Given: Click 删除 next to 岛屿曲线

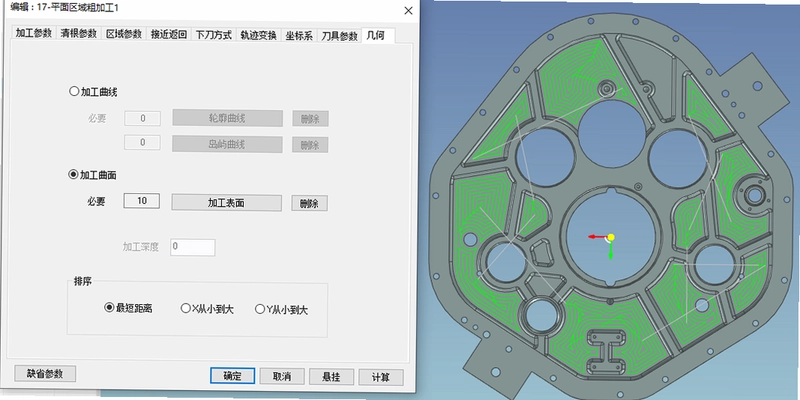Looking at the screenshot, I should tap(310, 145).
